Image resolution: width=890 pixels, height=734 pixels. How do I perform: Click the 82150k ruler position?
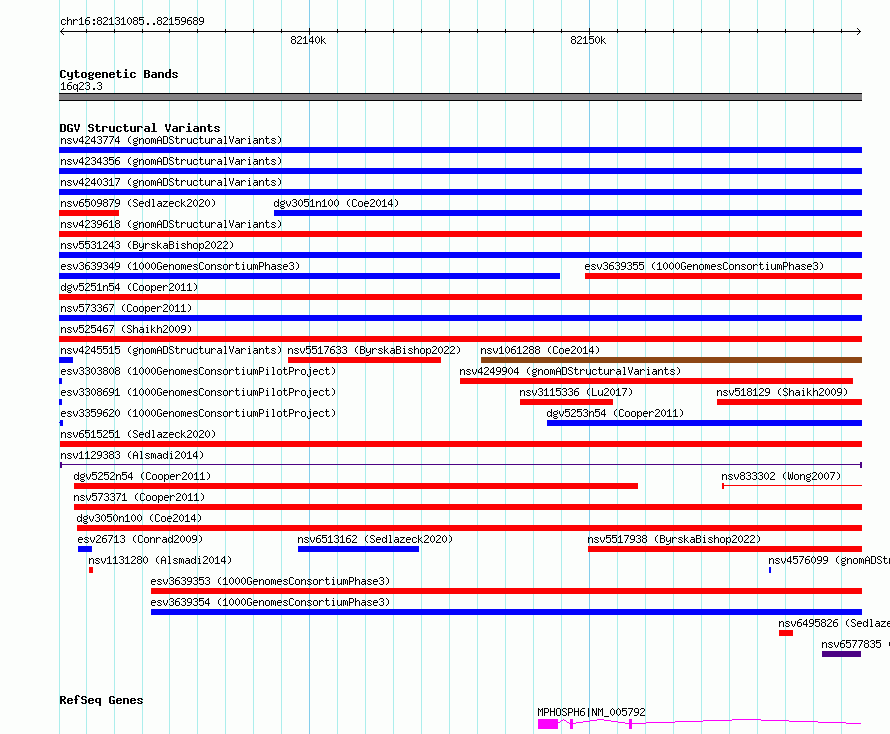click(x=588, y=40)
